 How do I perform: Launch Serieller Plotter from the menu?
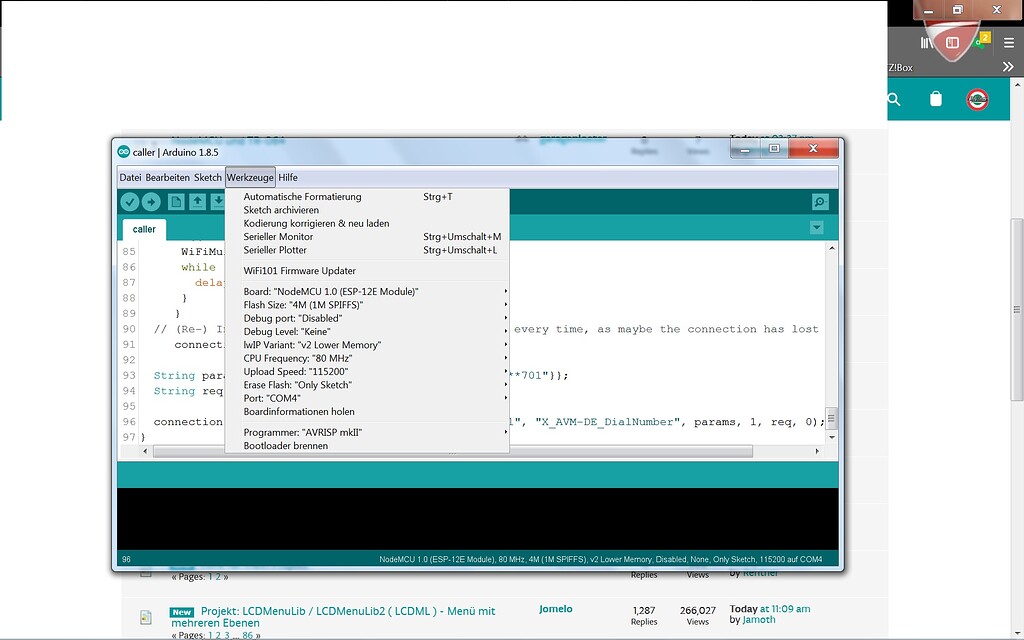pyautogui.click(x=367, y=250)
